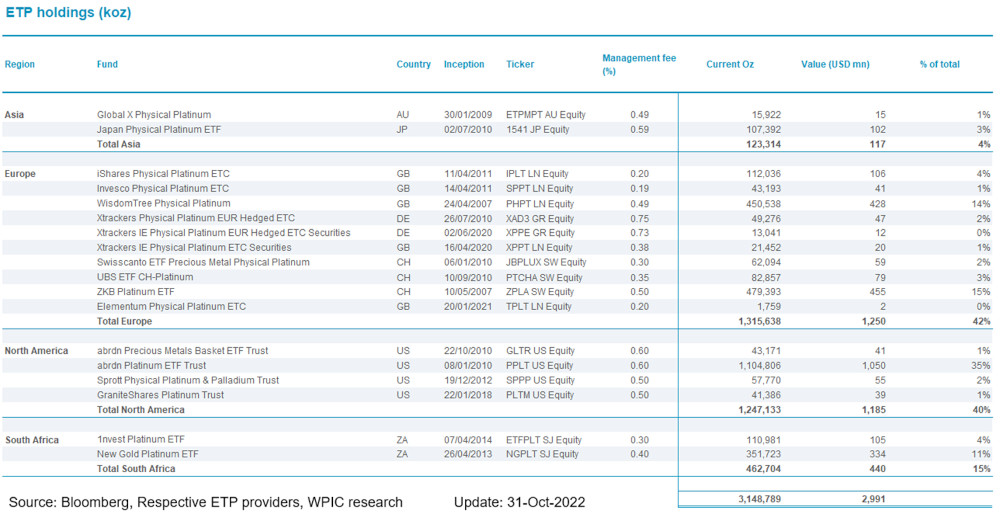The width and height of the screenshot is (1000, 514).
Task: Select ticker '1541 JP Equity'
Action: click(x=538, y=129)
